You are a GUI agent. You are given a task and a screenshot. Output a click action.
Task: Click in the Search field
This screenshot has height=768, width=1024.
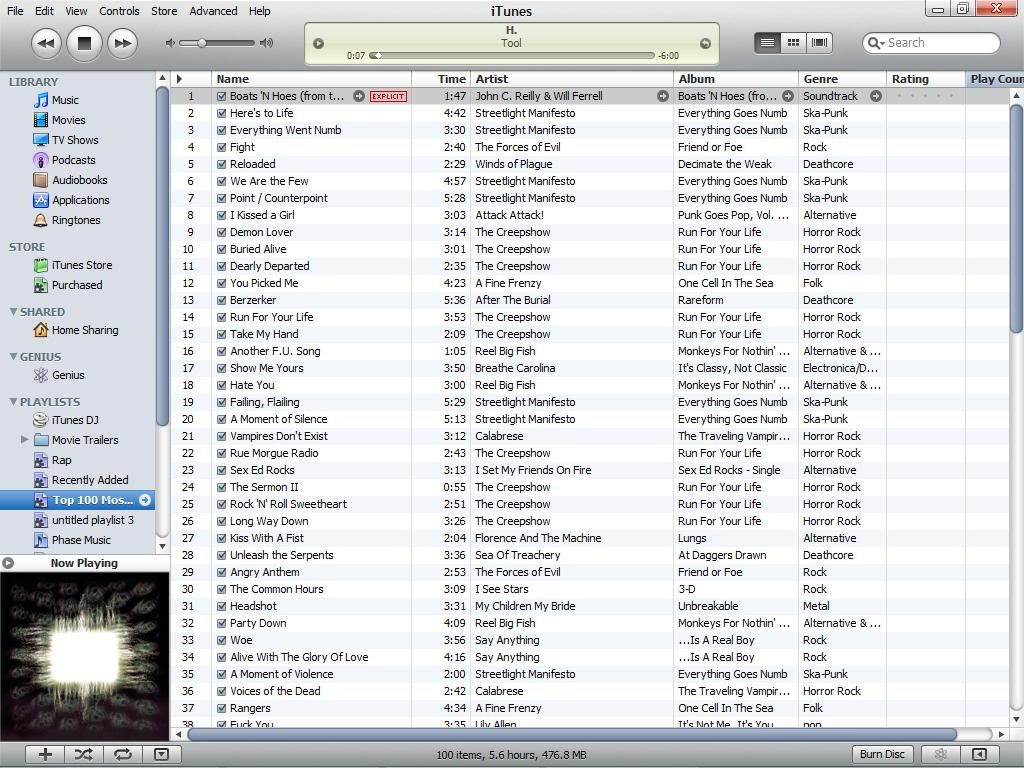(x=938, y=43)
